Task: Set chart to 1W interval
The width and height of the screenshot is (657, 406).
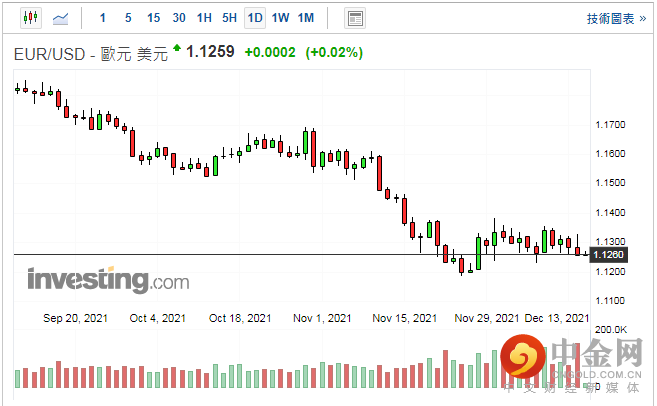Action: coord(280,18)
